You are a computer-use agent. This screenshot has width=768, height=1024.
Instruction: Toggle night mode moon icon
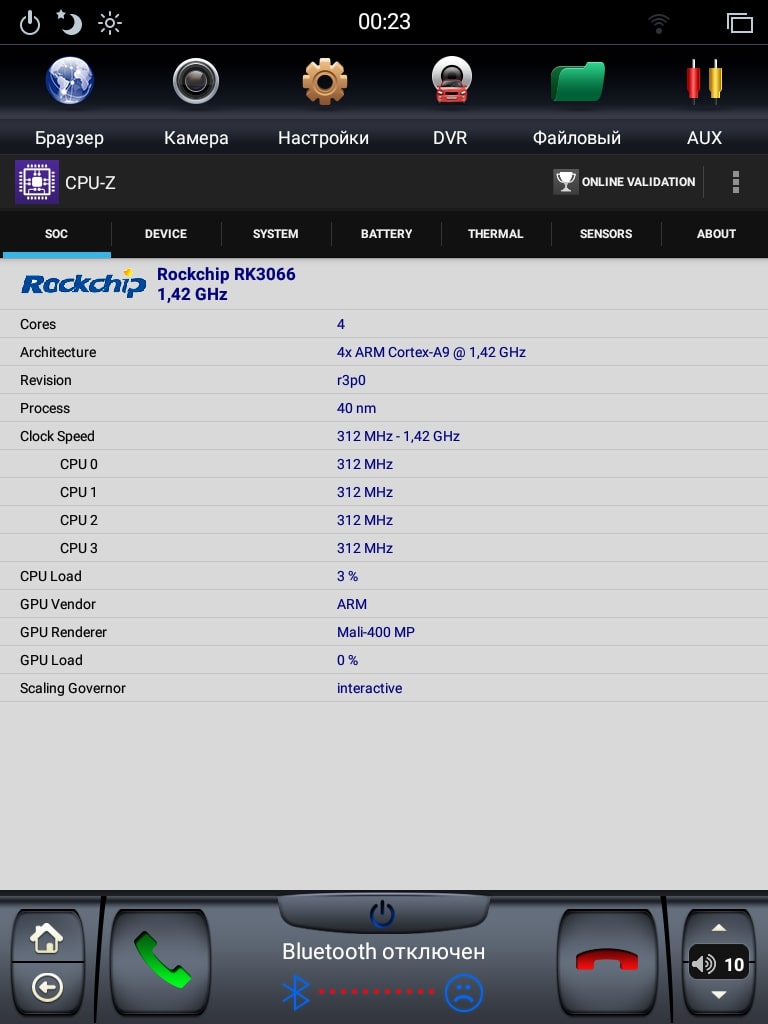click(x=69, y=23)
